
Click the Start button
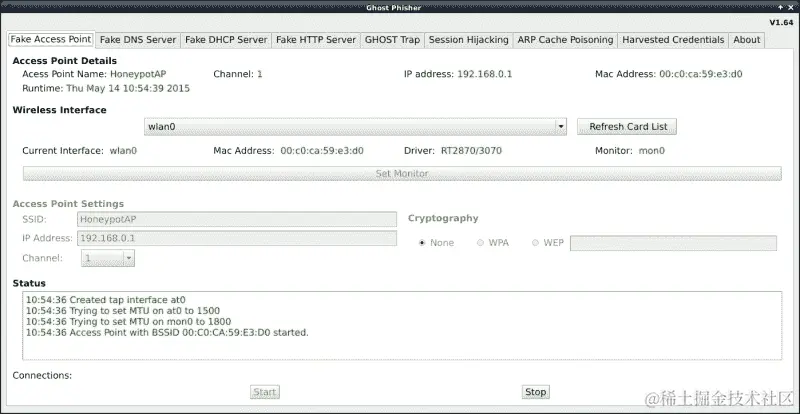pyautogui.click(x=265, y=392)
